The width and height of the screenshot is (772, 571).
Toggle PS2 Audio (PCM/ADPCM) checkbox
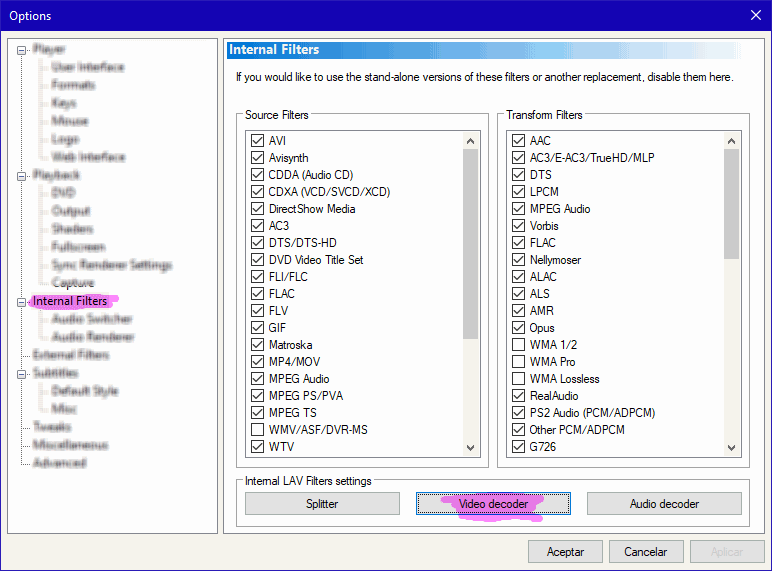(518, 412)
